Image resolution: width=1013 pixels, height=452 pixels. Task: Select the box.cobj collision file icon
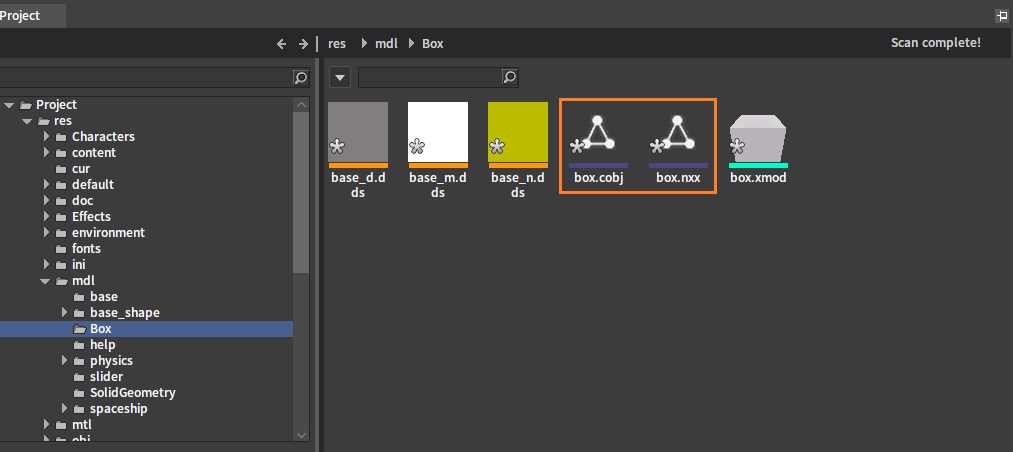[x=598, y=140]
